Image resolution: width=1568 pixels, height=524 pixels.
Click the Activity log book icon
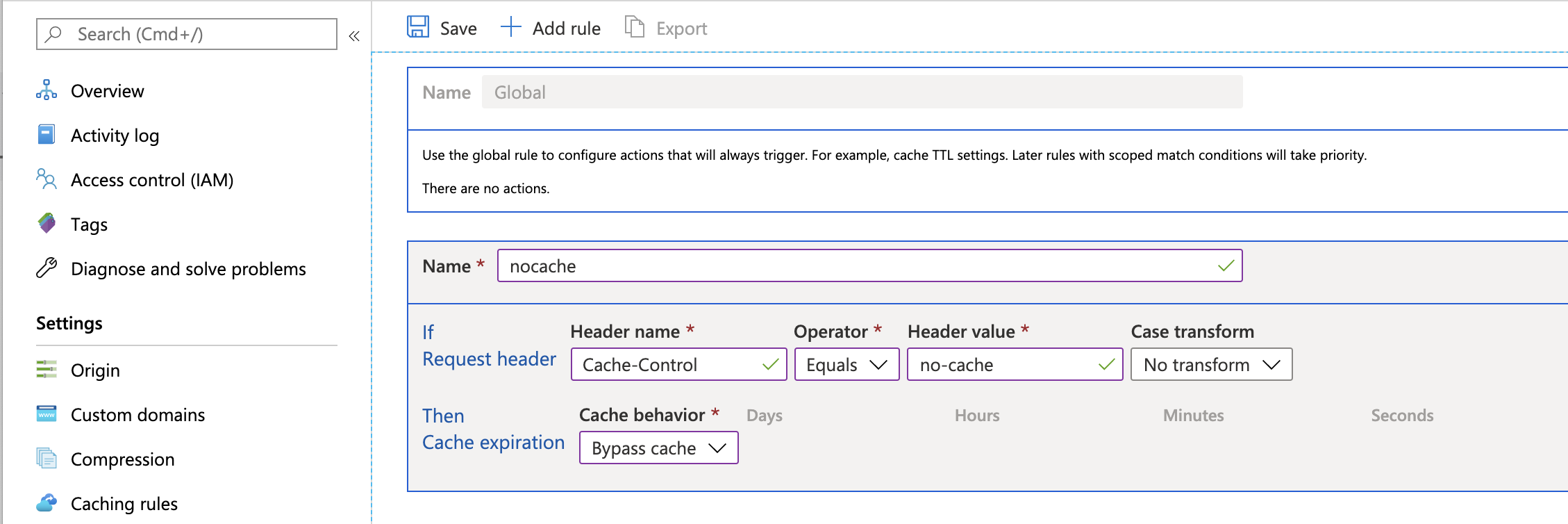pos(47,134)
